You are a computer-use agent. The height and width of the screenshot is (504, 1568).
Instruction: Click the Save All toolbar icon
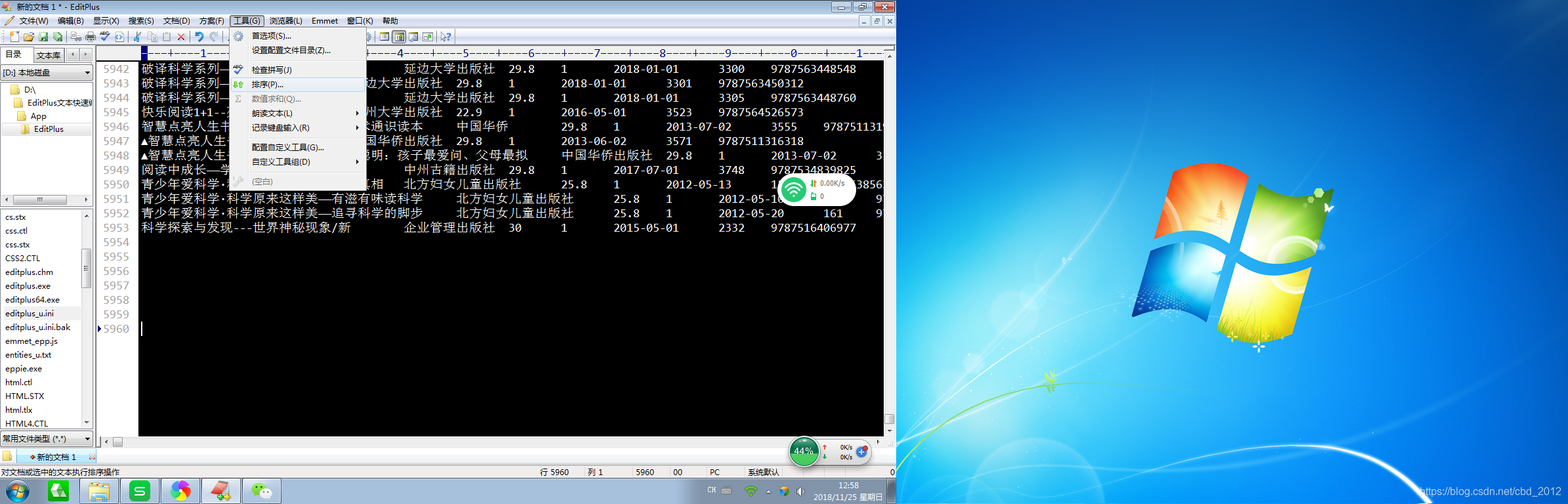point(58,37)
